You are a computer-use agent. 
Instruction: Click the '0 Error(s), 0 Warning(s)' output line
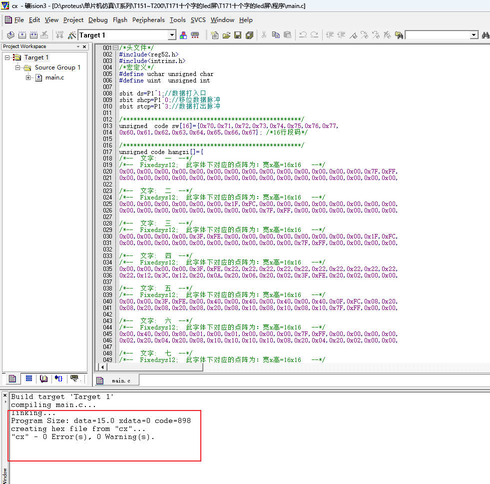[x=83, y=437]
